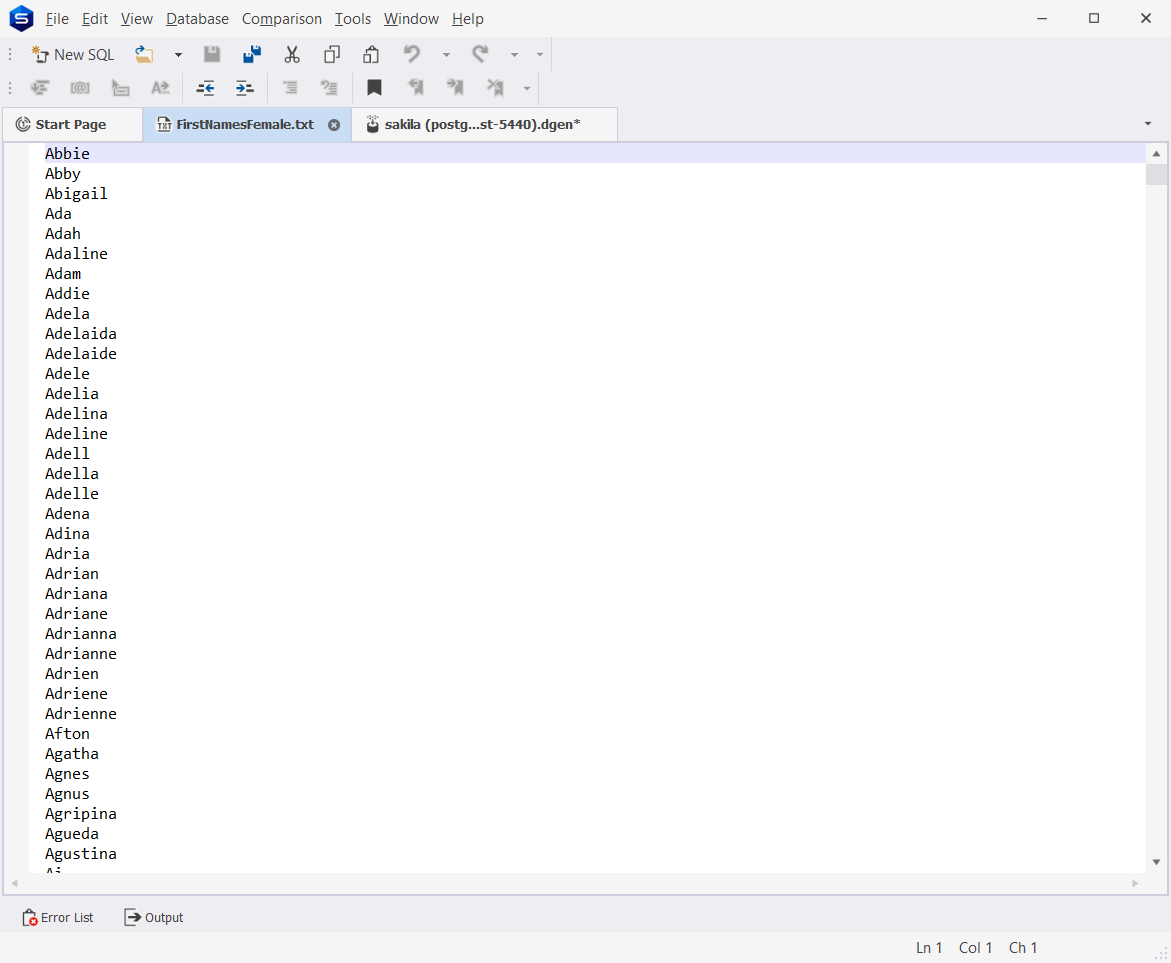This screenshot has height=963, width=1171.
Task: Expand the Redo history dropdown
Action: (x=514, y=55)
